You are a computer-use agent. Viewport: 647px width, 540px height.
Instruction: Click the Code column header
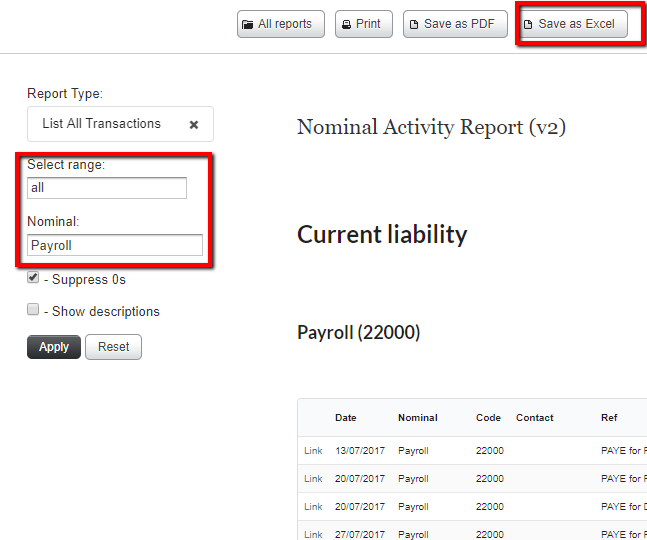click(488, 418)
